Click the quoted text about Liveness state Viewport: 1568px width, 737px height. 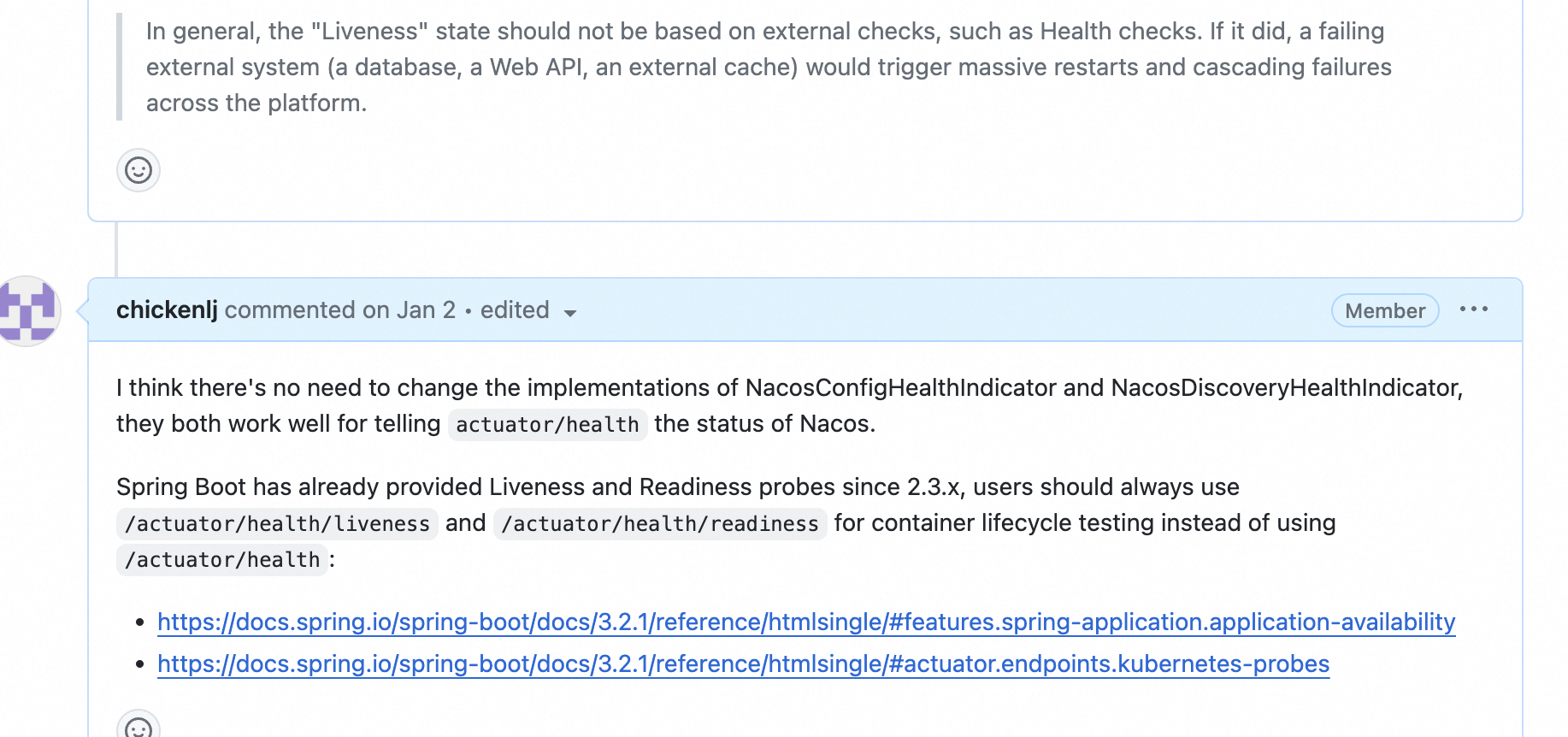[x=769, y=67]
